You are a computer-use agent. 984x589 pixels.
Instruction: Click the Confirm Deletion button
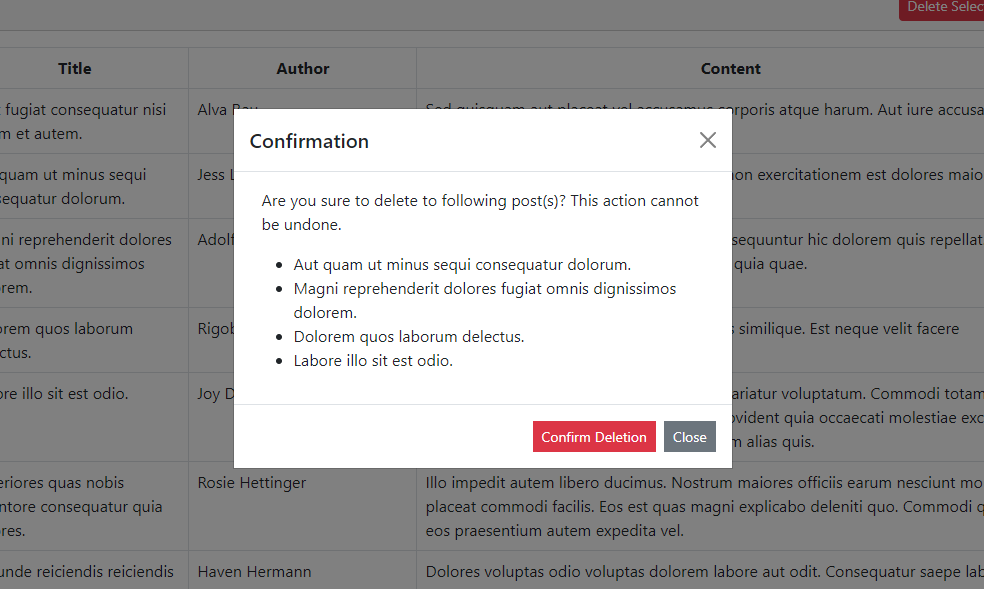(594, 437)
